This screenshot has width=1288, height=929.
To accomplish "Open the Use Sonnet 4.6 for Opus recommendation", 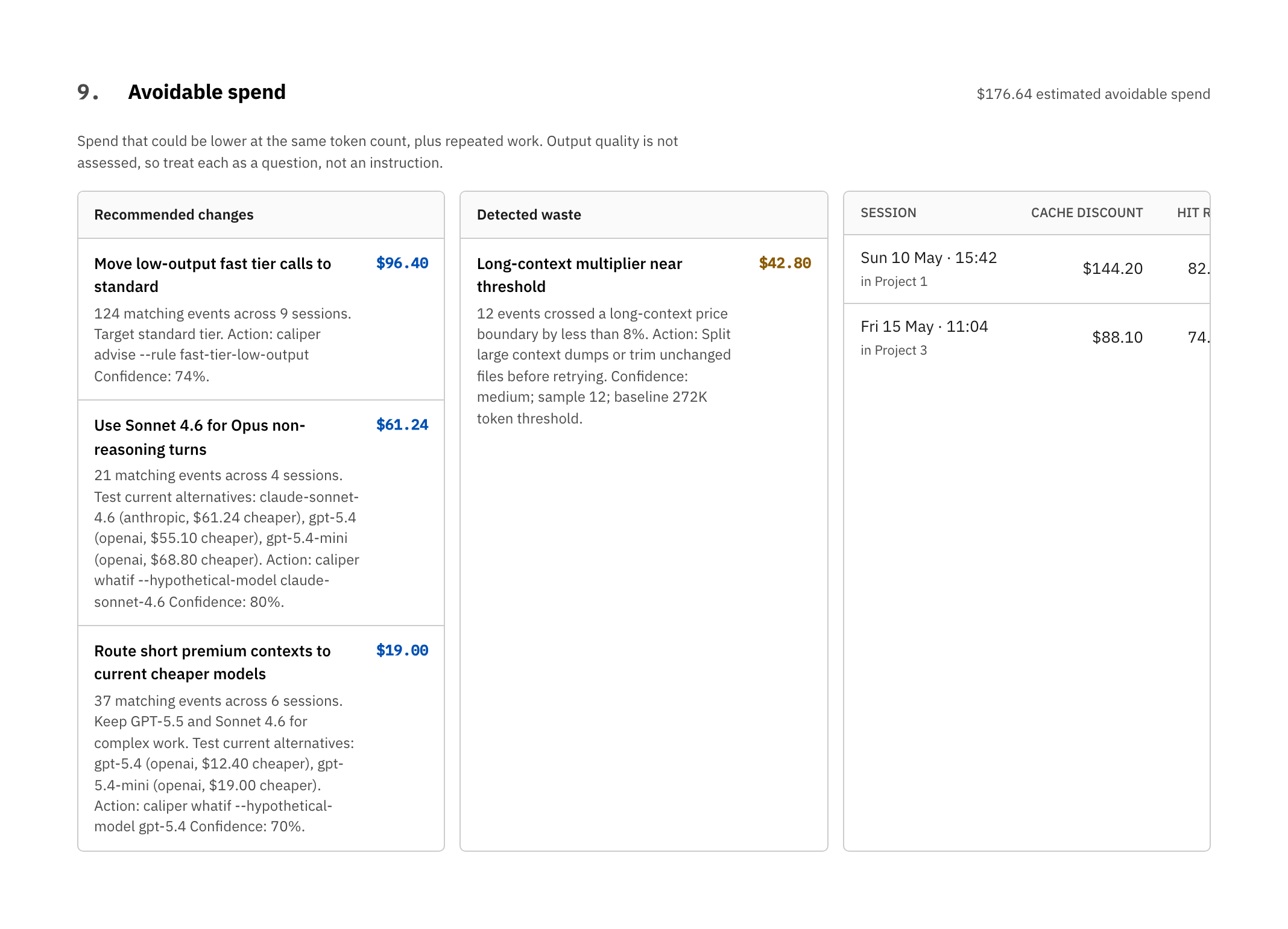I will click(261, 513).
